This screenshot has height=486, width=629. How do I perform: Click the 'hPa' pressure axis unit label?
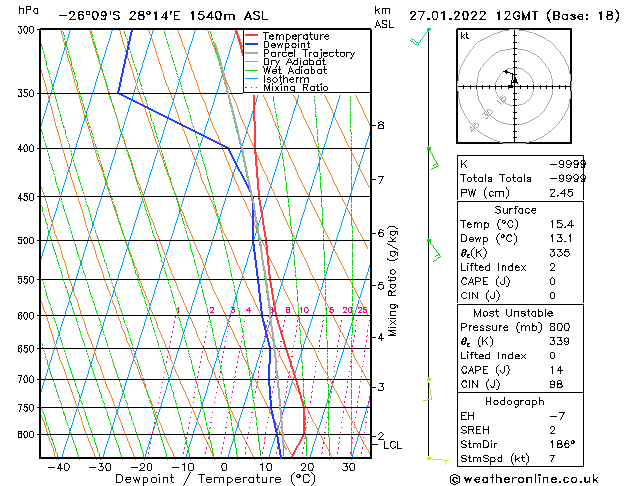pyautogui.click(x=28, y=10)
